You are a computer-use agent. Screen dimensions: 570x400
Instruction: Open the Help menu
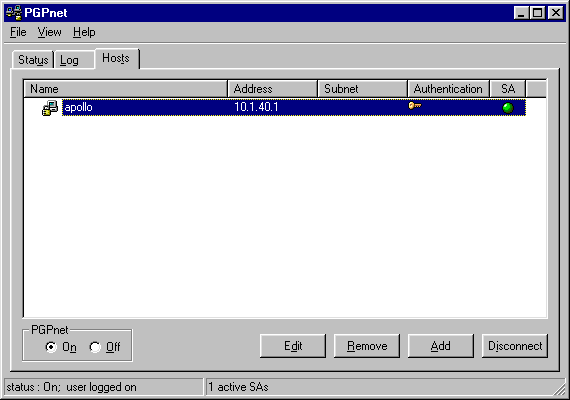[84, 32]
